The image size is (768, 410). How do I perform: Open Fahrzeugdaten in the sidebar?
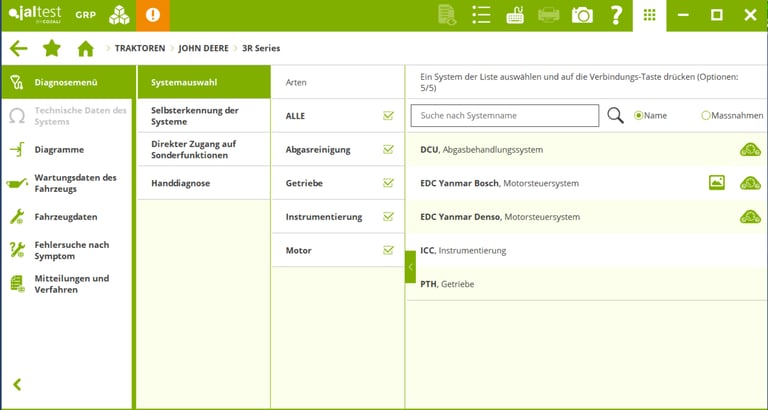67,217
